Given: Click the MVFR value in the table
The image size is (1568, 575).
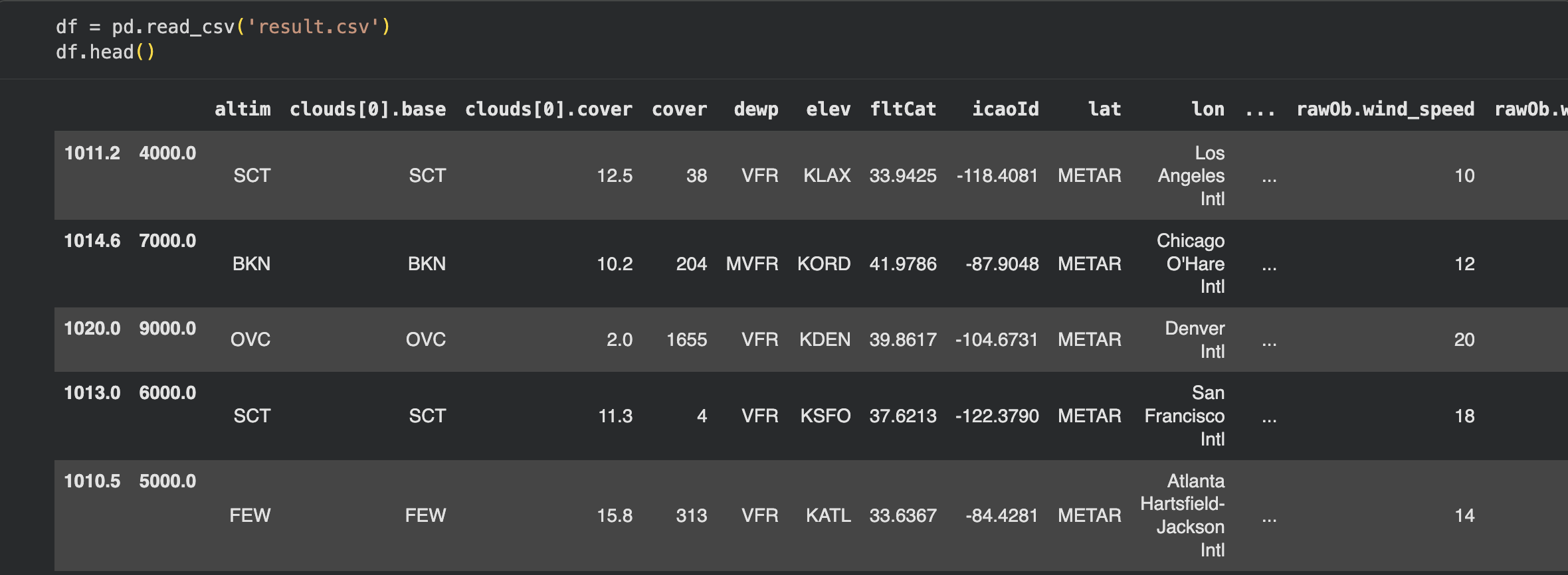Looking at the screenshot, I should [751, 264].
